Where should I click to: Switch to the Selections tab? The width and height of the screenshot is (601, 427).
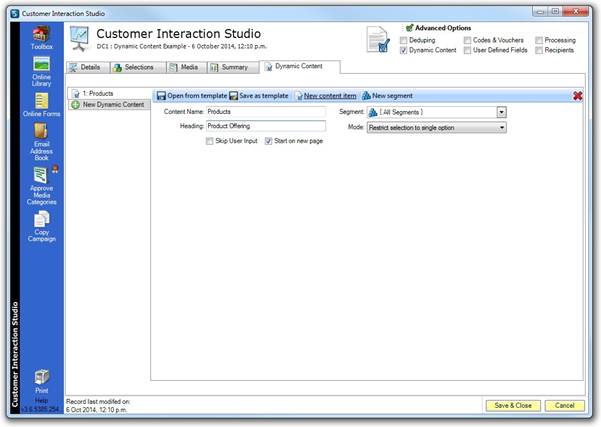coord(138,67)
